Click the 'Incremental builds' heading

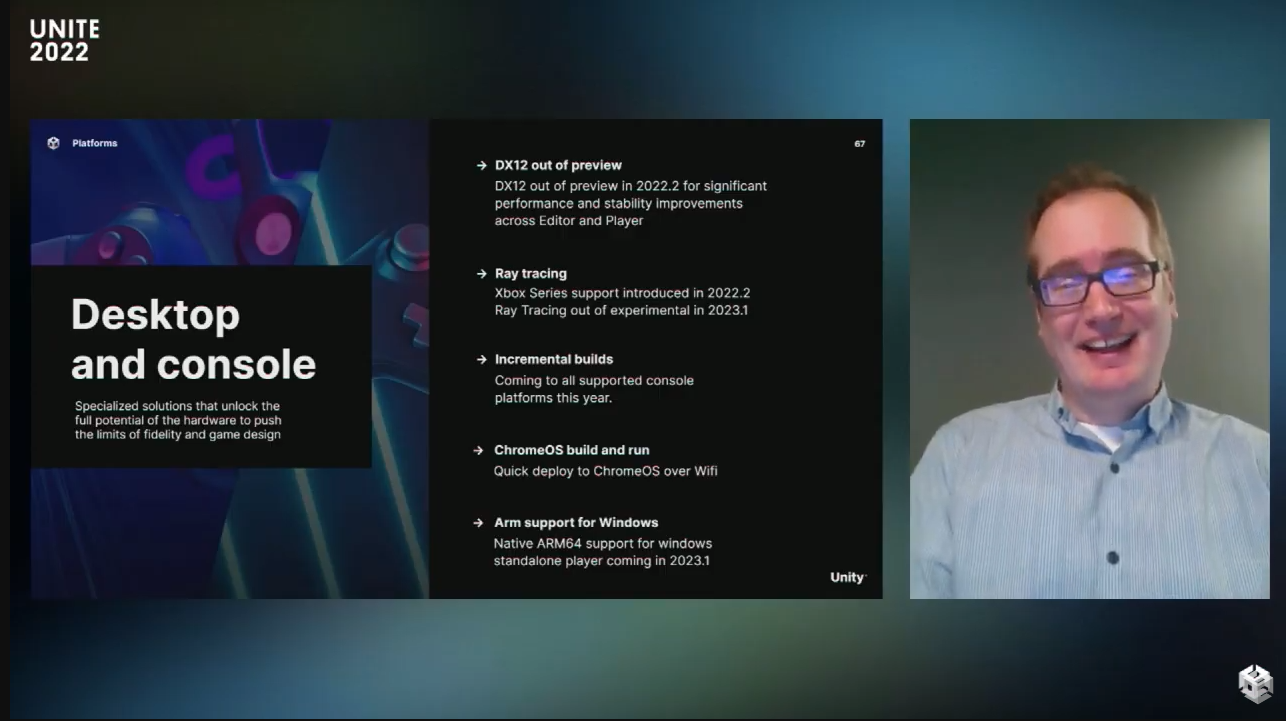(x=554, y=359)
